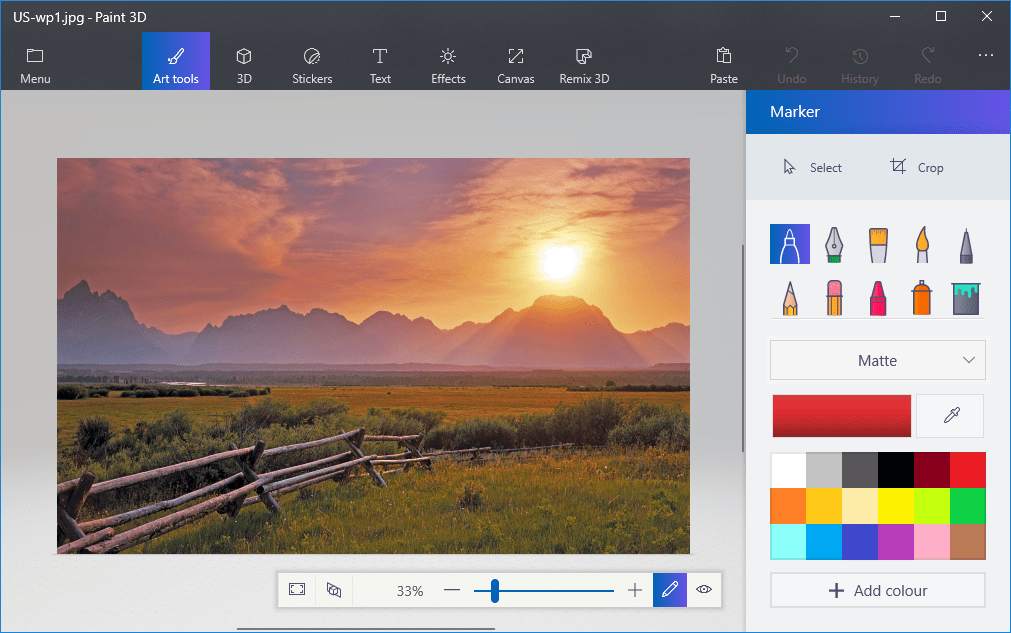Select the Eraser tool
This screenshot has height=633, width=1011.
coord(833,298)
